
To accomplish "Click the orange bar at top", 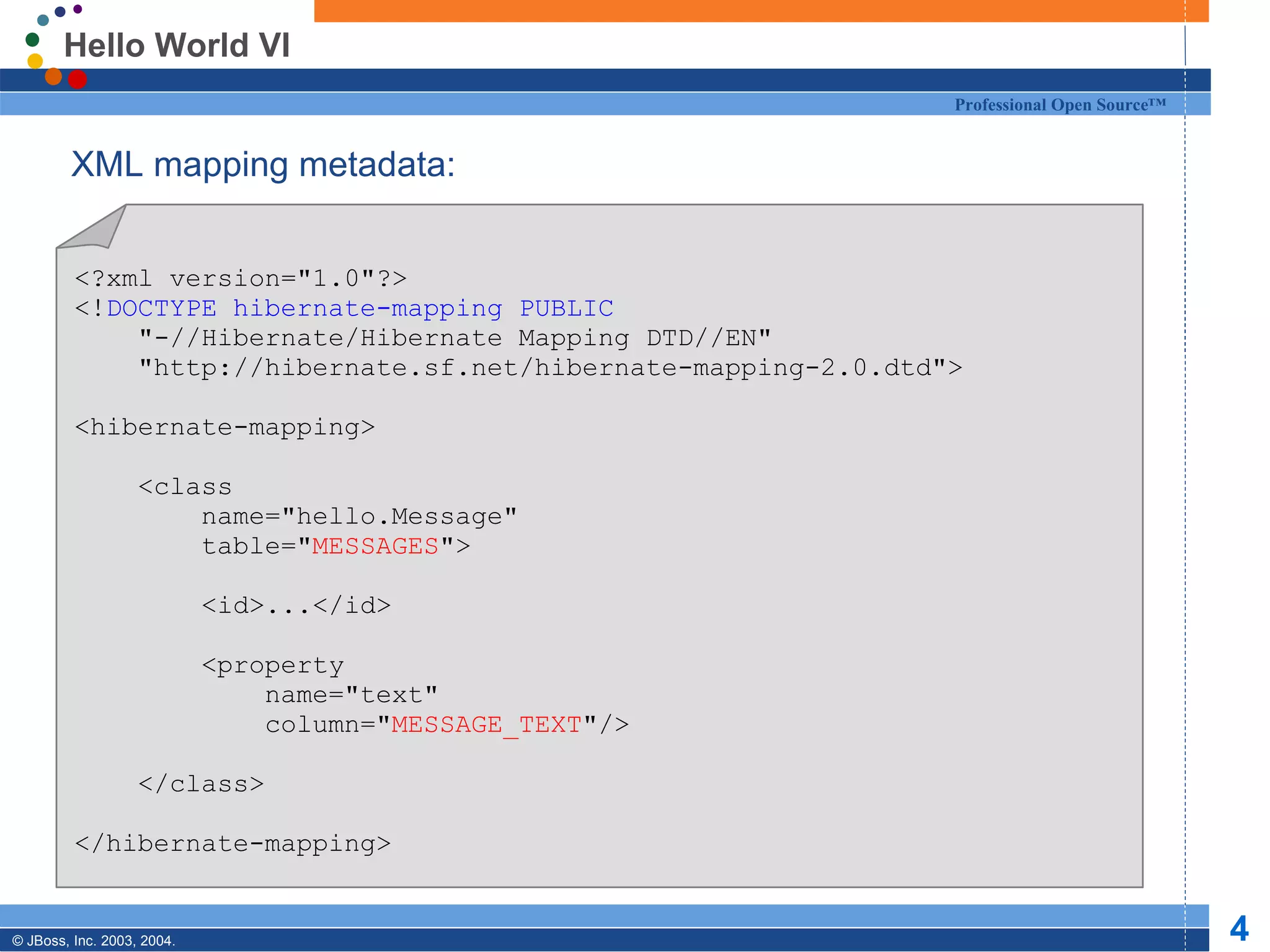I will [760, 11].
